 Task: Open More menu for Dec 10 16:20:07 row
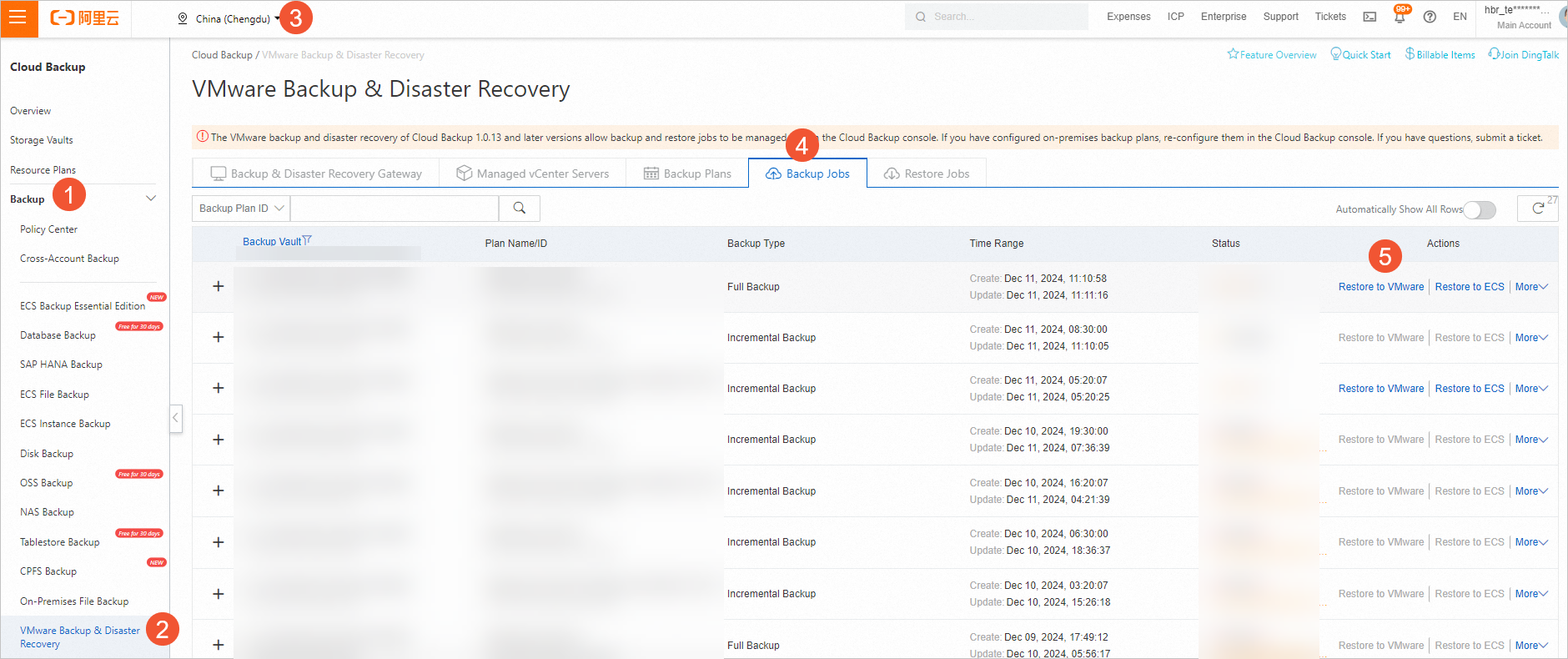[1531, 491]
